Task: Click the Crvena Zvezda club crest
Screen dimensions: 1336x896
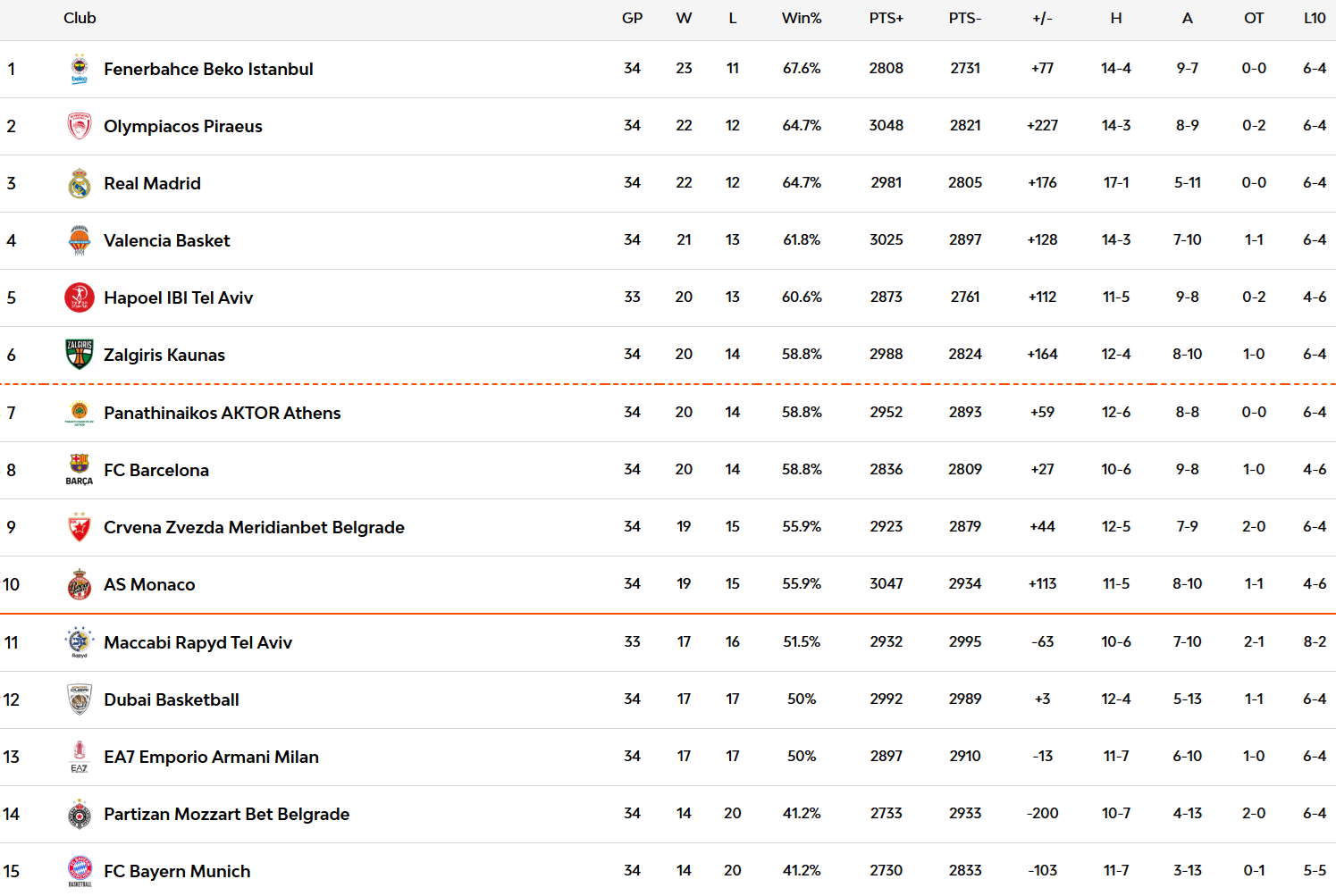Action: (x=80, y=527)
